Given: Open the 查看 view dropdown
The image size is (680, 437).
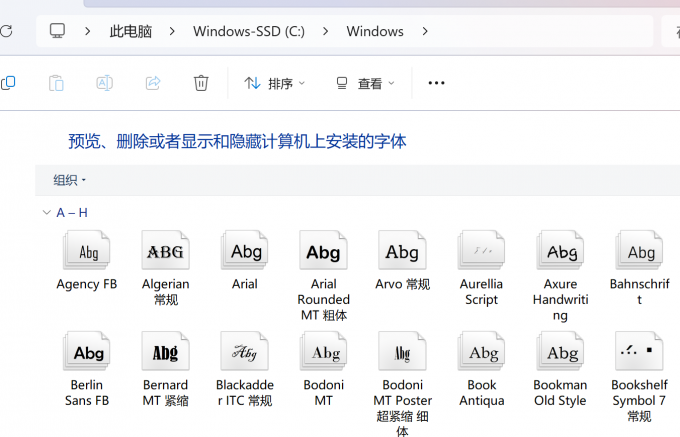Looking at the screenshot, I should tap(366, 83).
